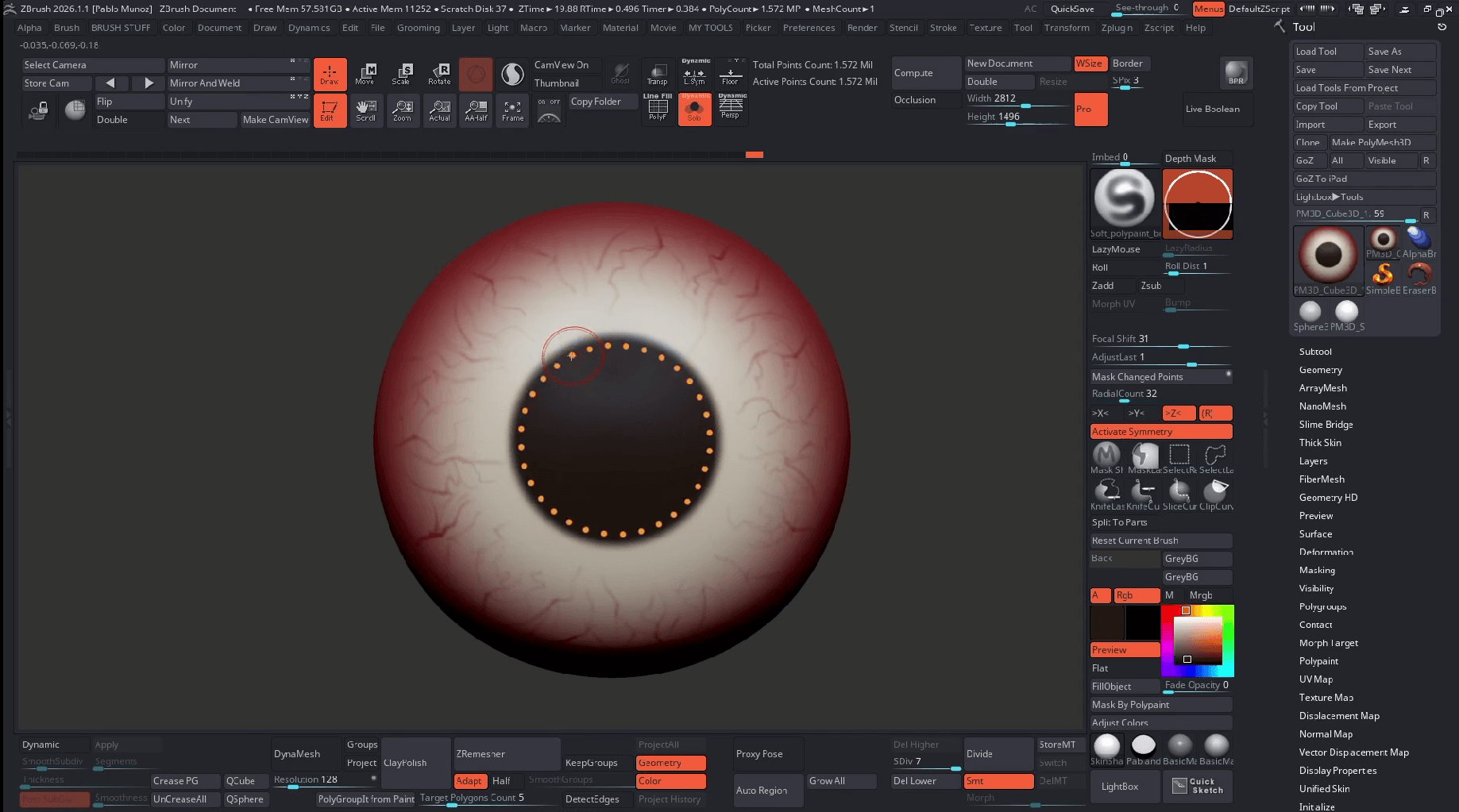The image size is (1459, 812).
Task: Select the Scale tool icon
Action: (x=402, y=74)
